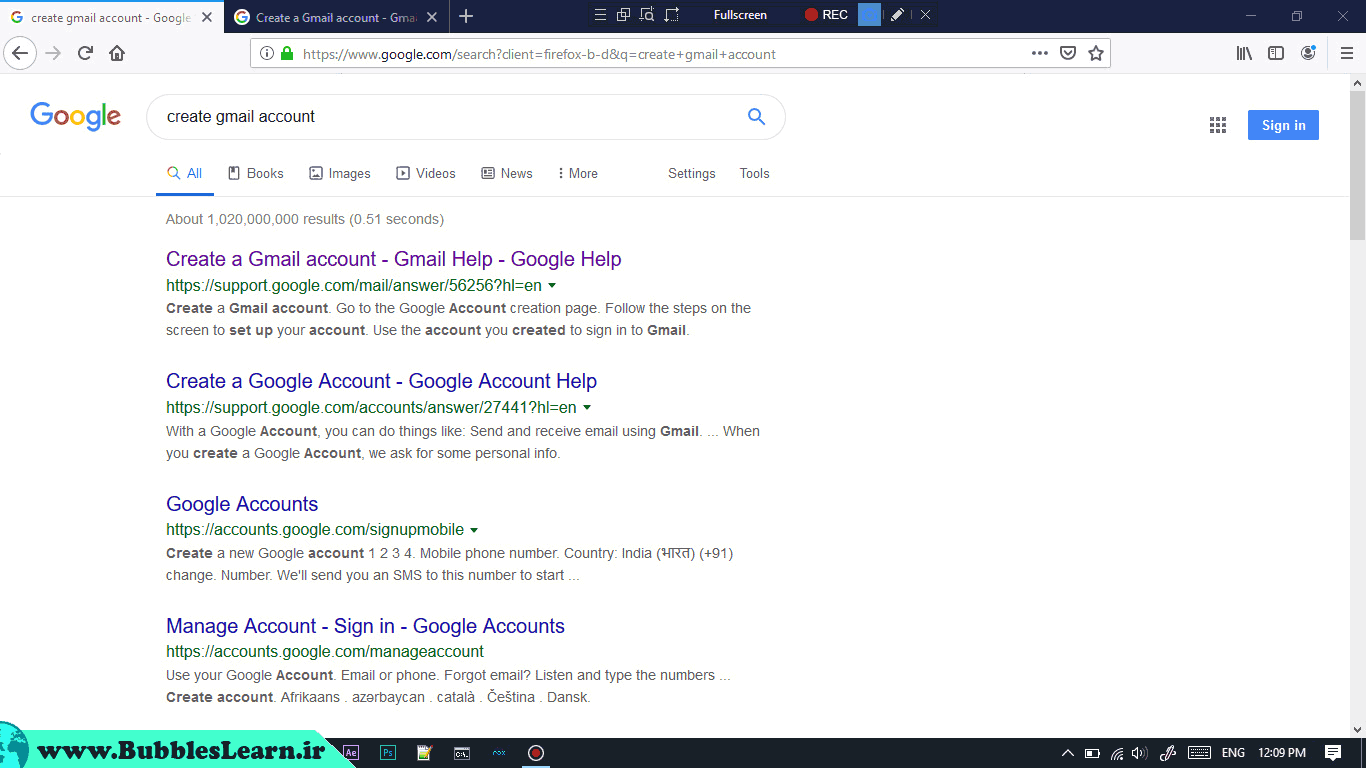1366x768 pixels.
Task: Click the blue magnifier search button
Action: pos(756,117)
